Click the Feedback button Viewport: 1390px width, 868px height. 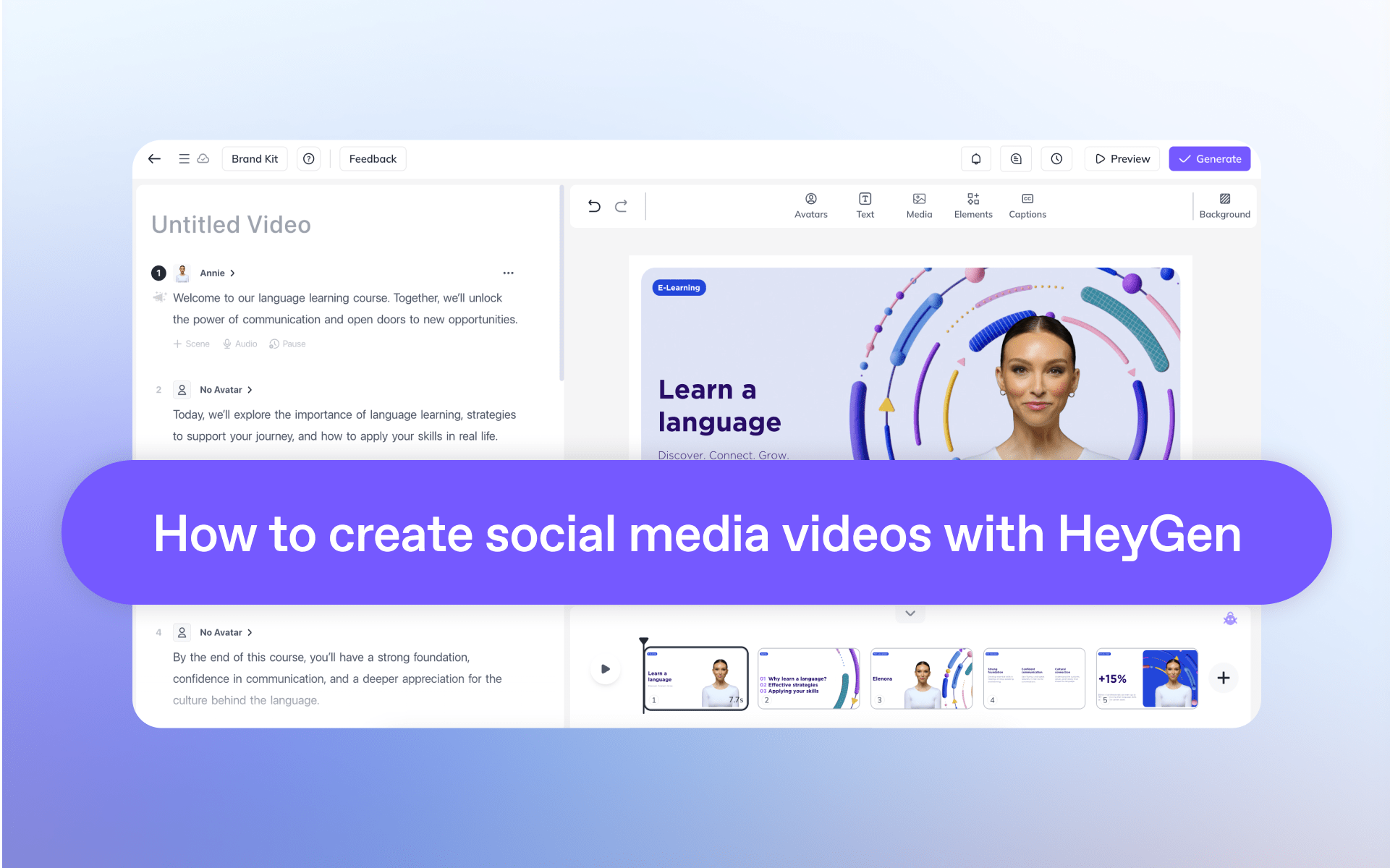coord(373,159)
